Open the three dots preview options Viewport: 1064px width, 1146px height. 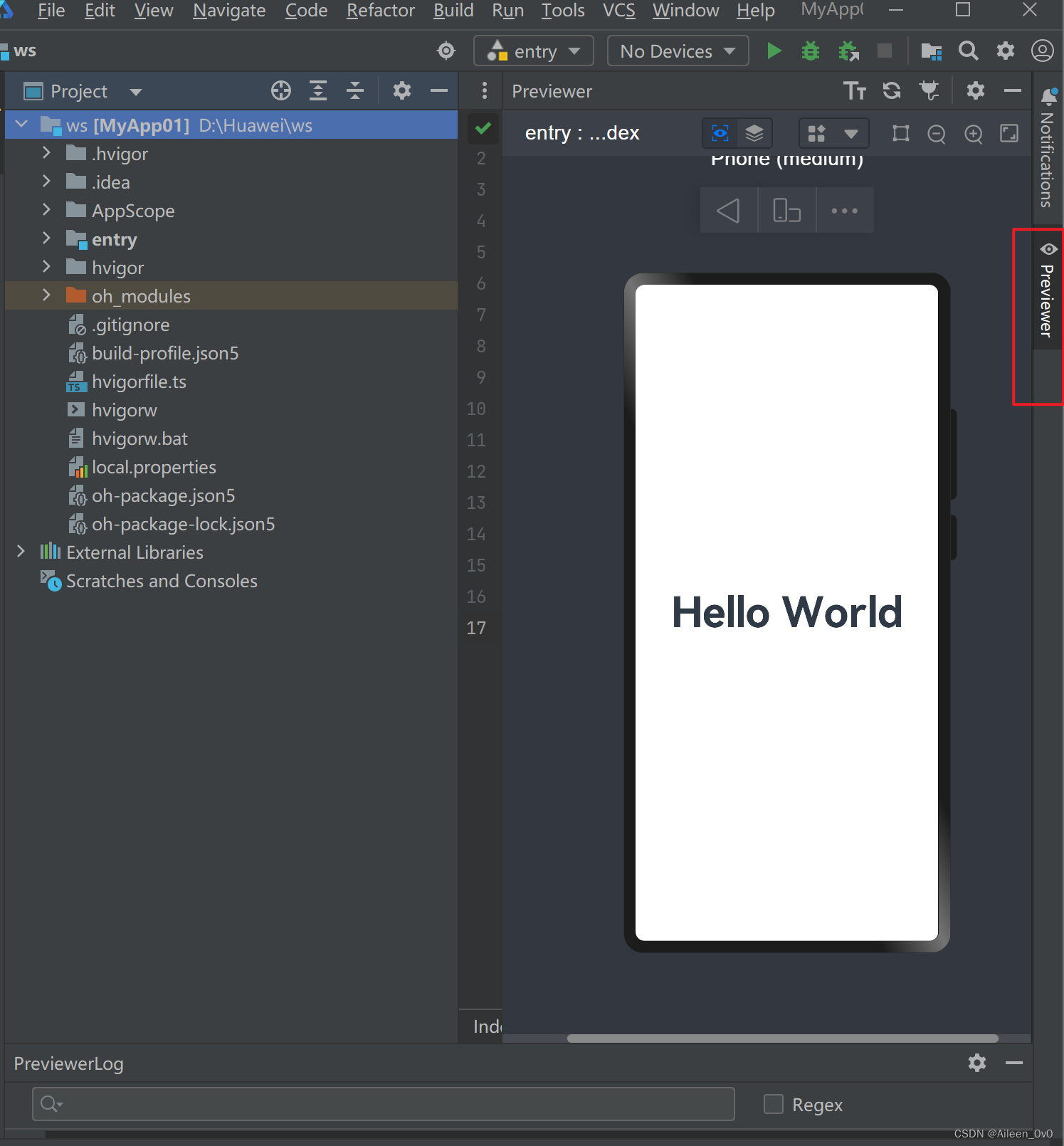coord(844,211)
